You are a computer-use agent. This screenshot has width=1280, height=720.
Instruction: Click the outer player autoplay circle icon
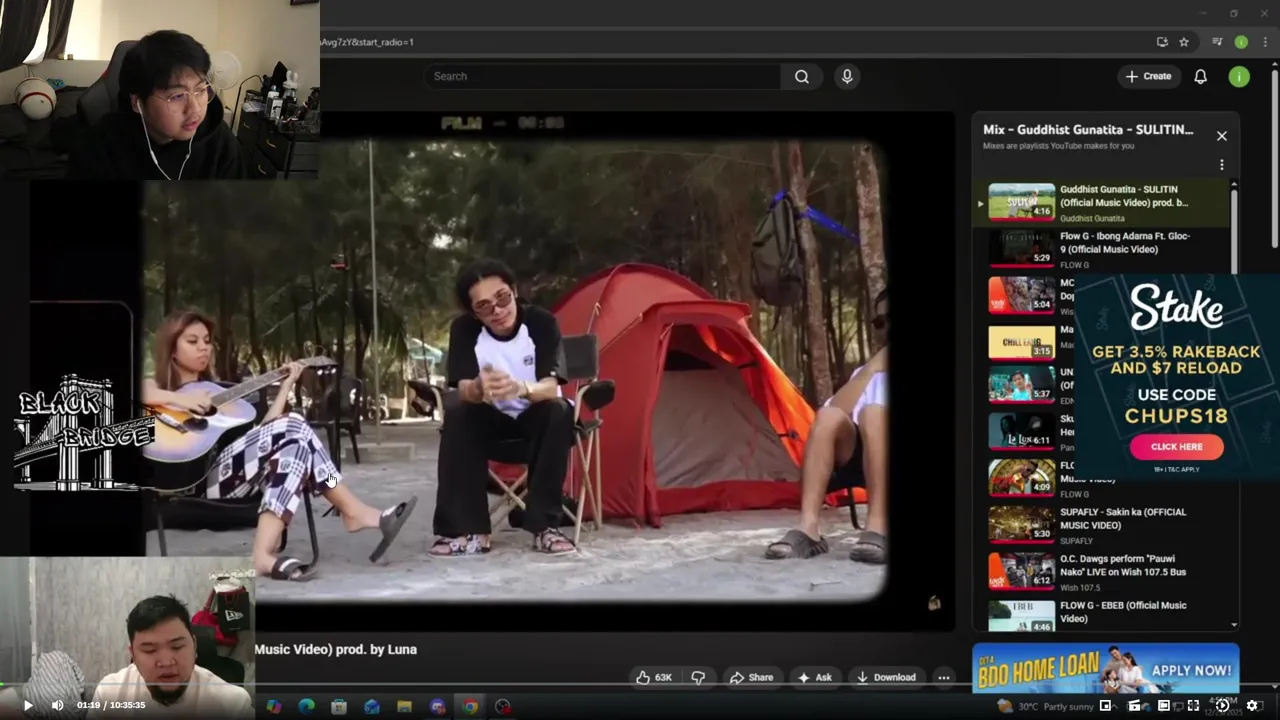pyautogui.click(x=1222, y=705)
